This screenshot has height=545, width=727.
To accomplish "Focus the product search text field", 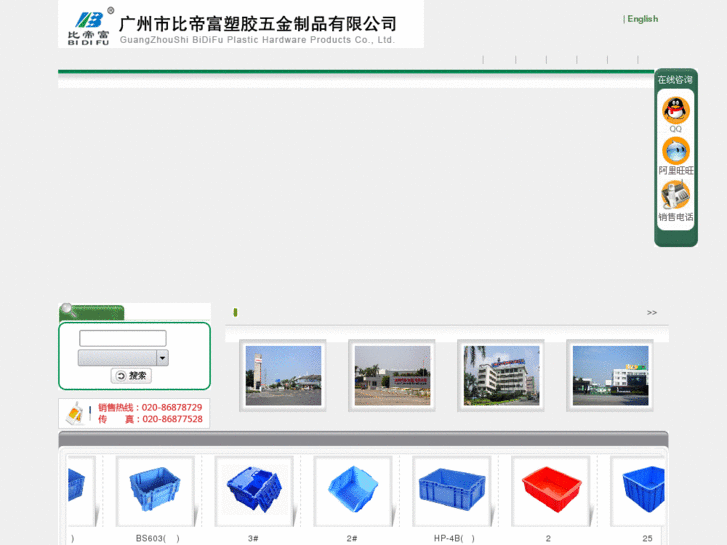I will [123, 338].
